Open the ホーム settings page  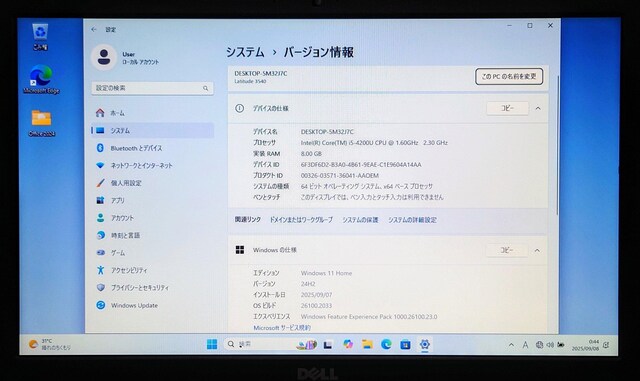tap(152, 113)
